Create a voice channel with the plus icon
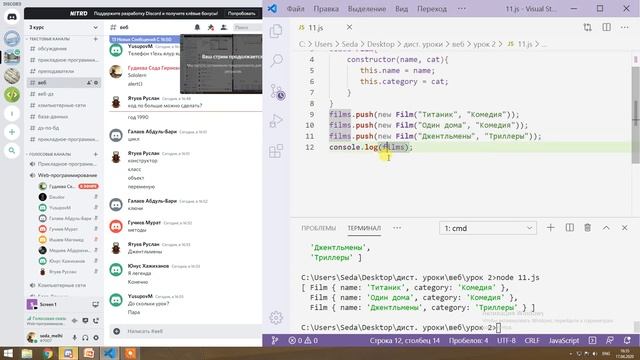Image resolution: width=640 pixels, height=360 pixels. 96,154
